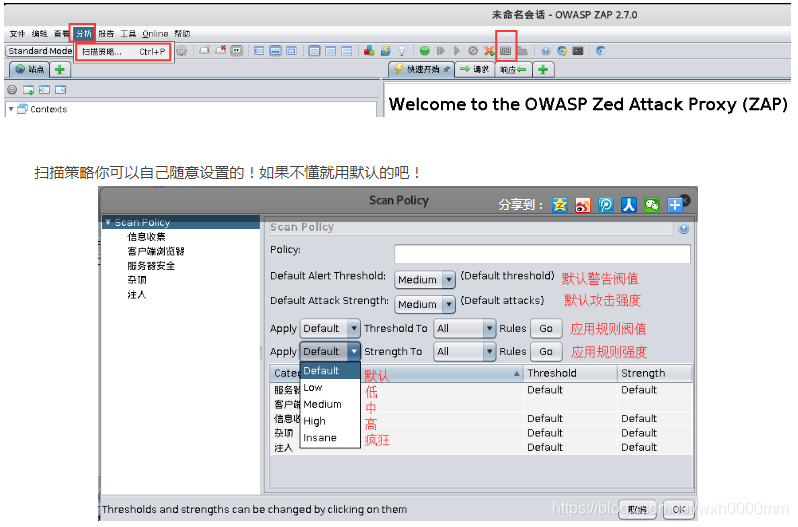Click the Tencent Weibo share icon

point(606,205)
